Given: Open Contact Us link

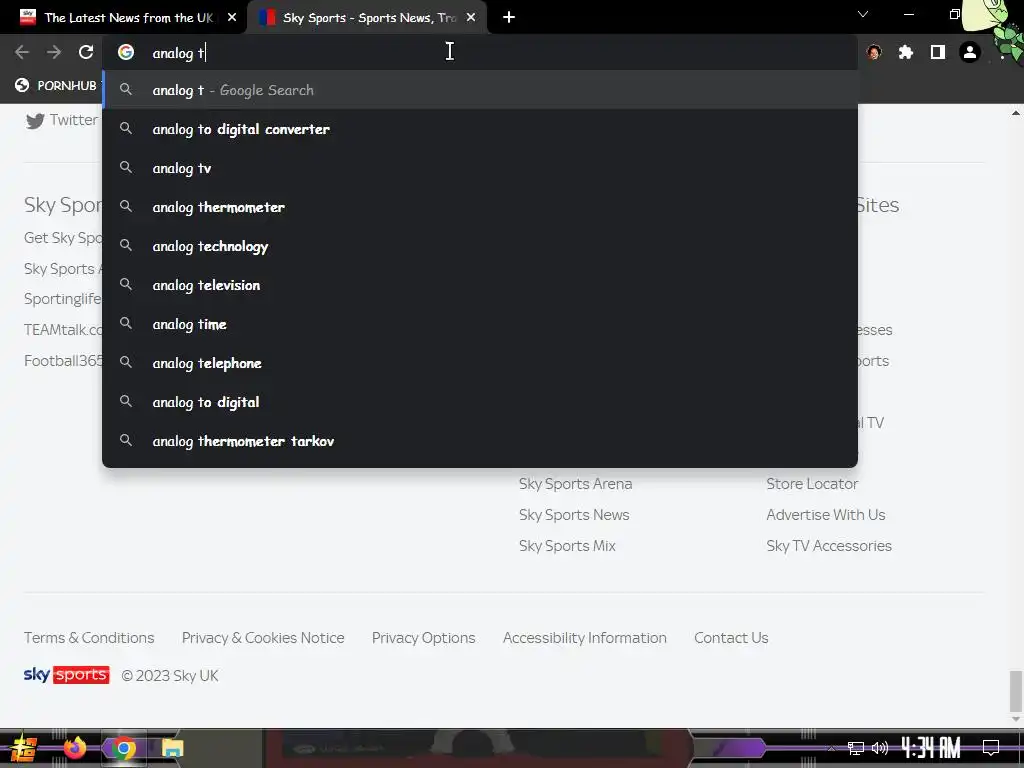Looking at the screenshot, I should [x=731, y=637].
